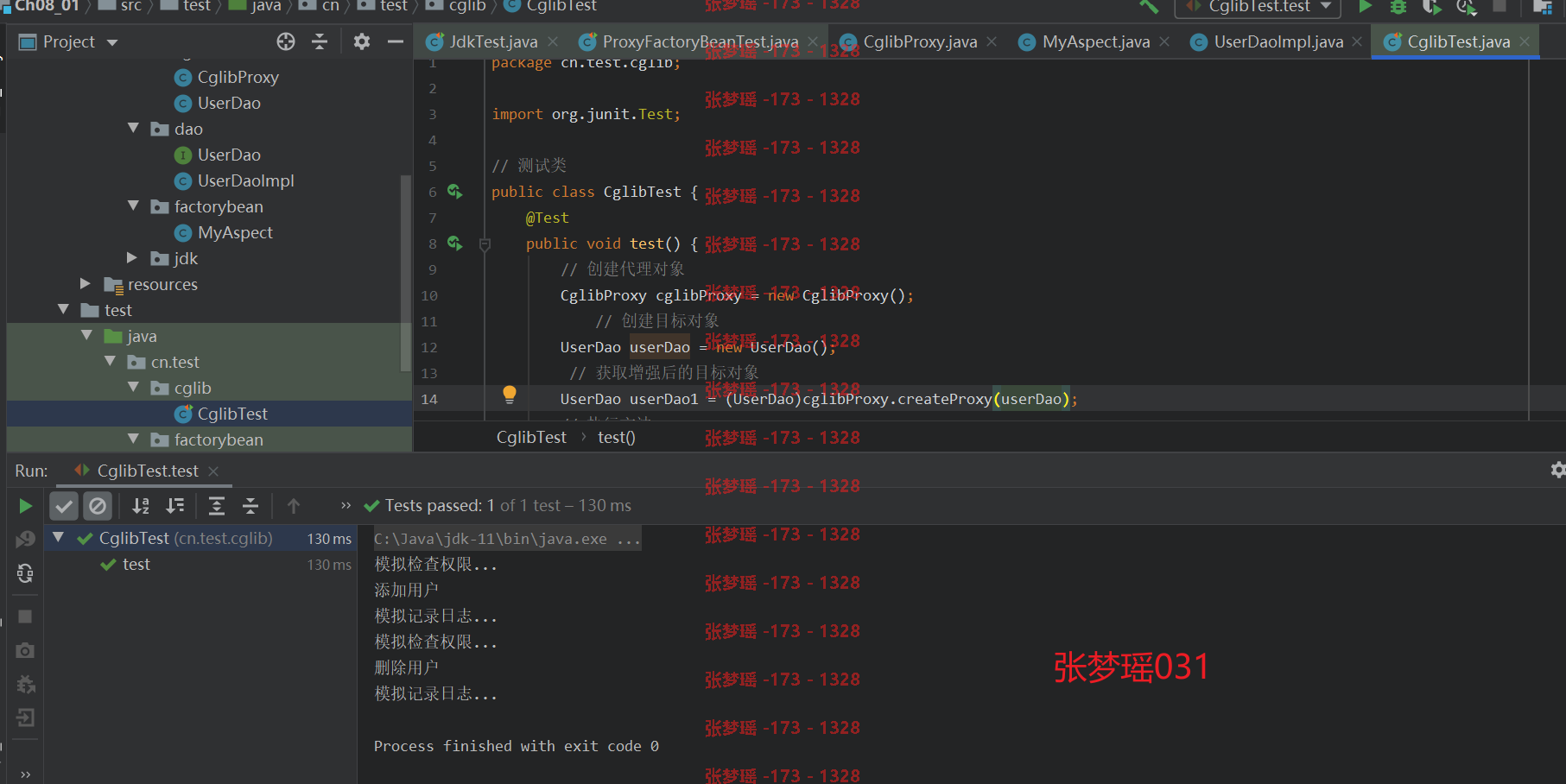Click CglibTest breadcrumb under editor
This screenshot has width=1566, height=784.
(531, 437)
